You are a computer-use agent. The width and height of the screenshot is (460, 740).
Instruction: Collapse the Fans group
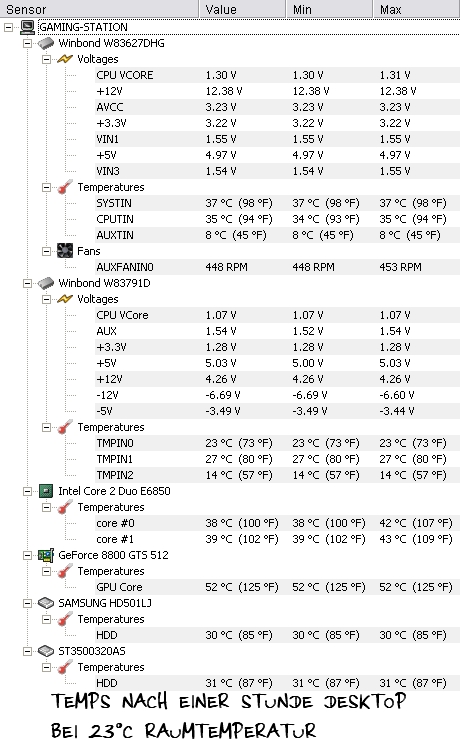(46, 251)
